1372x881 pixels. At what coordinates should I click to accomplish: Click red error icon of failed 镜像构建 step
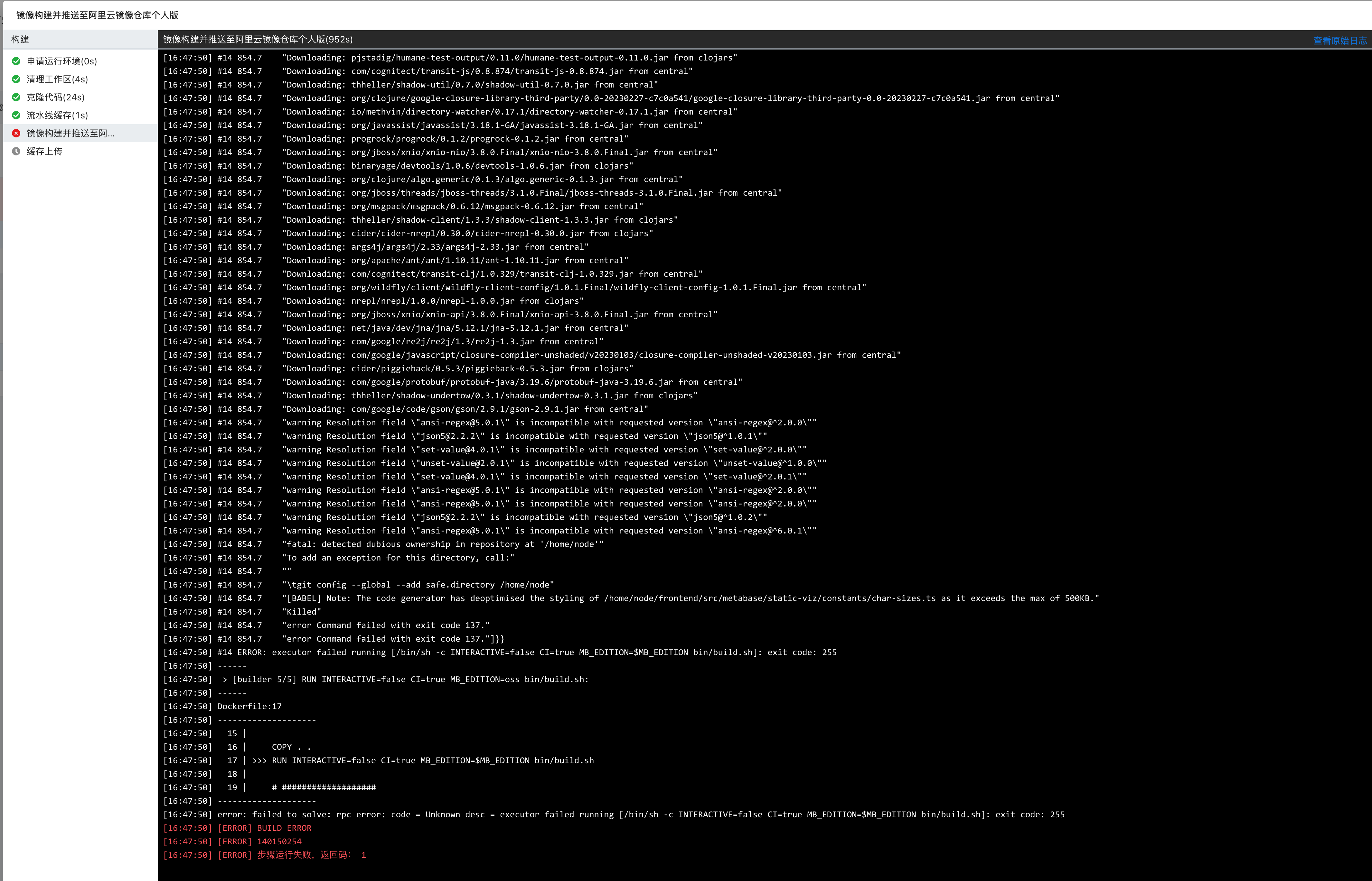click(16, 133)
